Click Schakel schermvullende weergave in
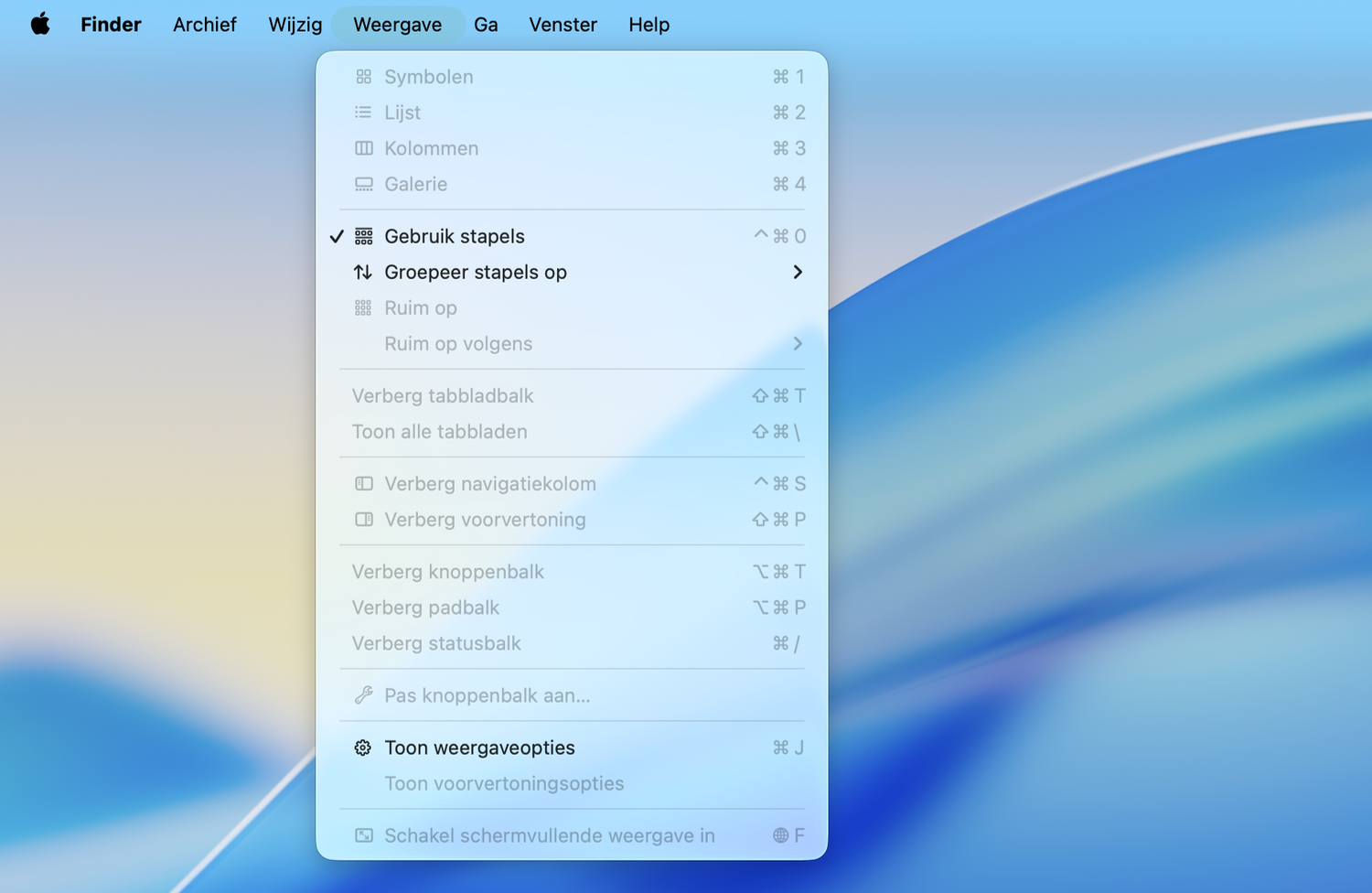 pos(548,835)
